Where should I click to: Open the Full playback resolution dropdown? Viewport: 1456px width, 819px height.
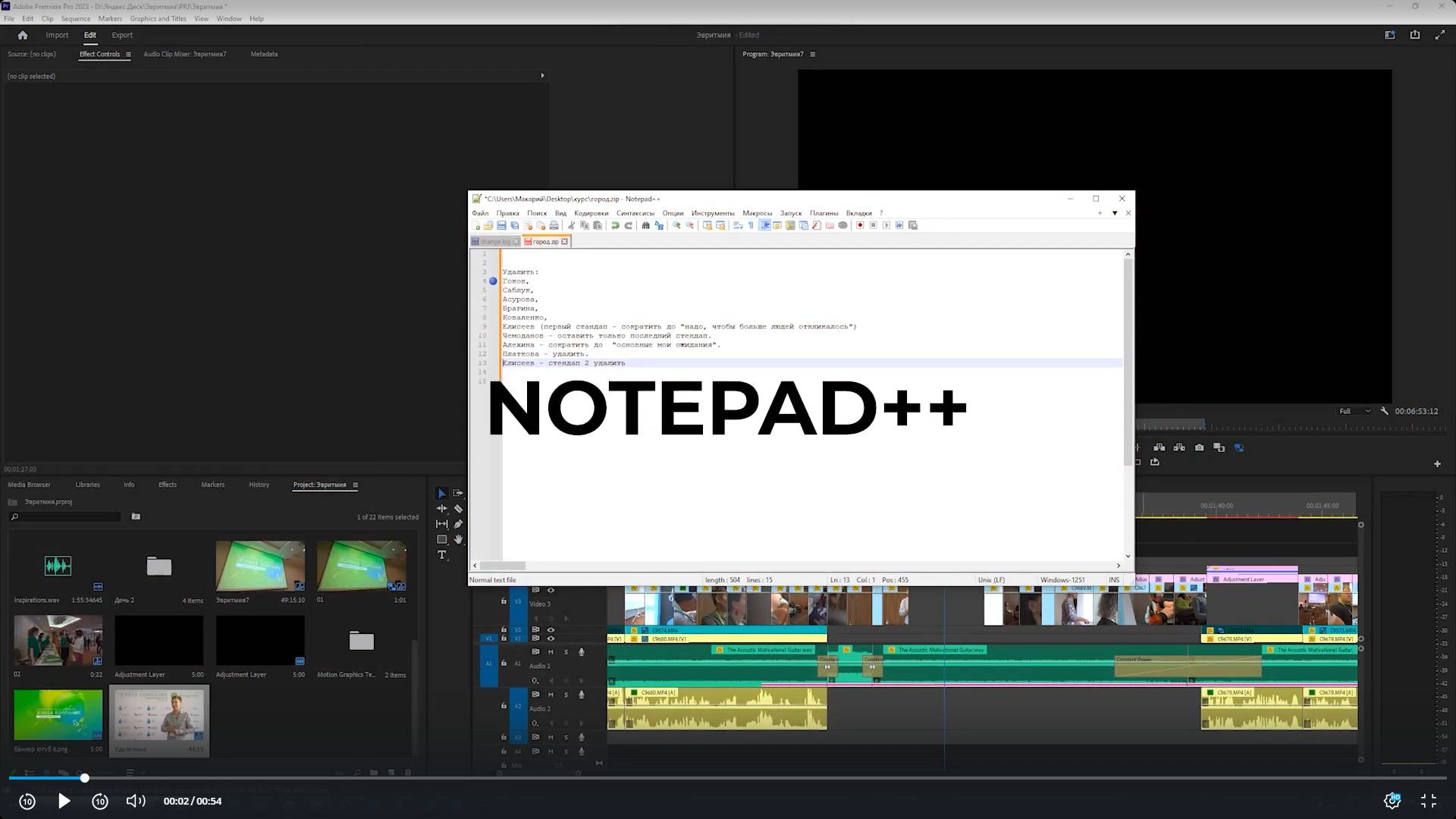1354,411
